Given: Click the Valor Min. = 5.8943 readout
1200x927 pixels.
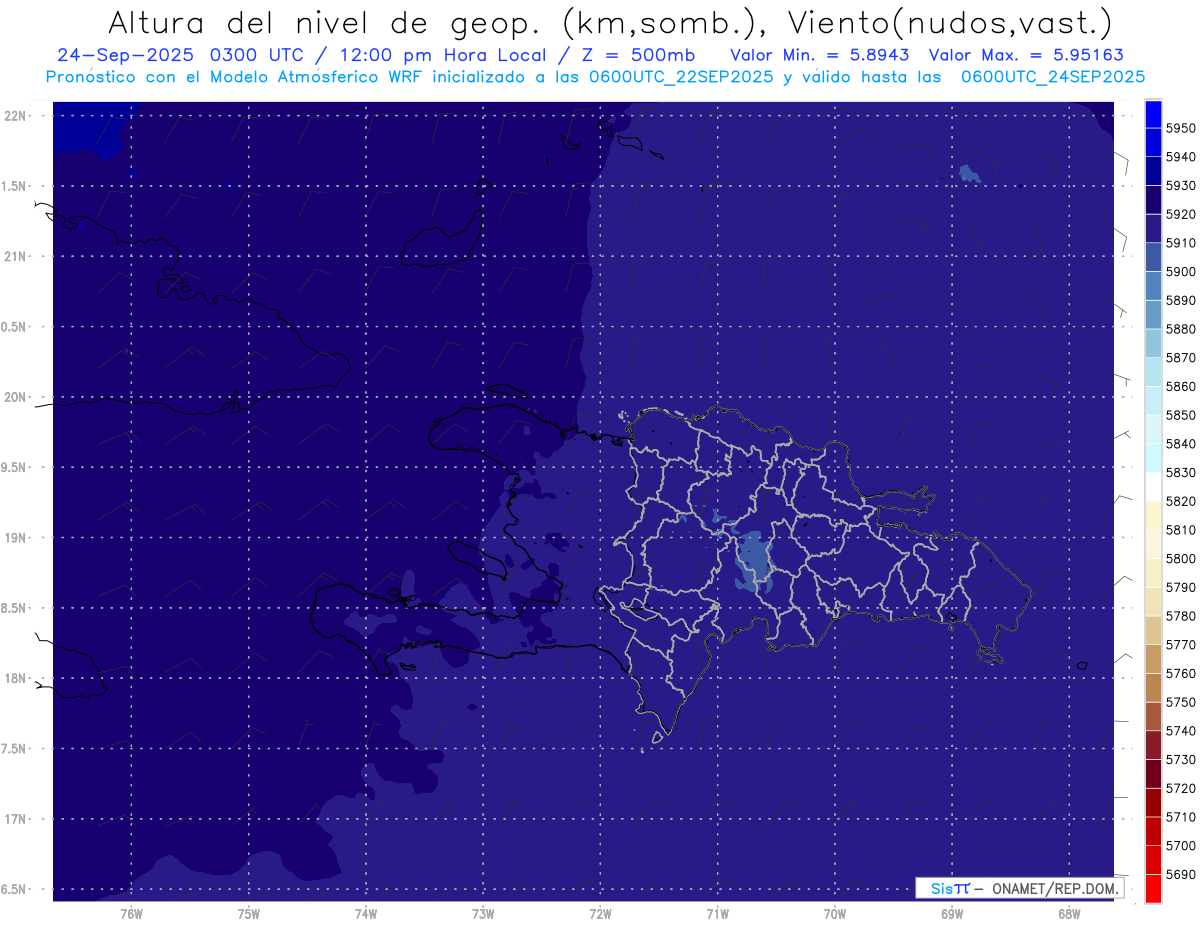Looking at the screenshot, I should (x=819, y=55).
